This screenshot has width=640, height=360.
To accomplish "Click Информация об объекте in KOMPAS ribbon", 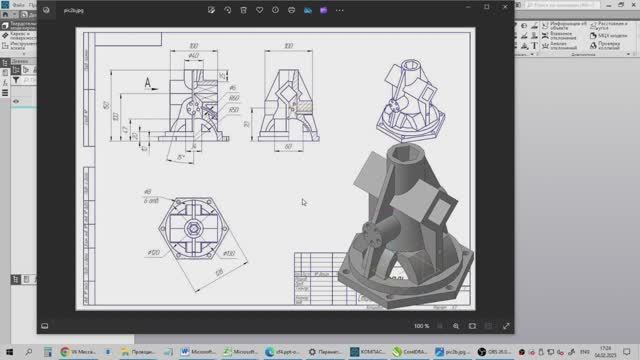I will click(565, 26).
